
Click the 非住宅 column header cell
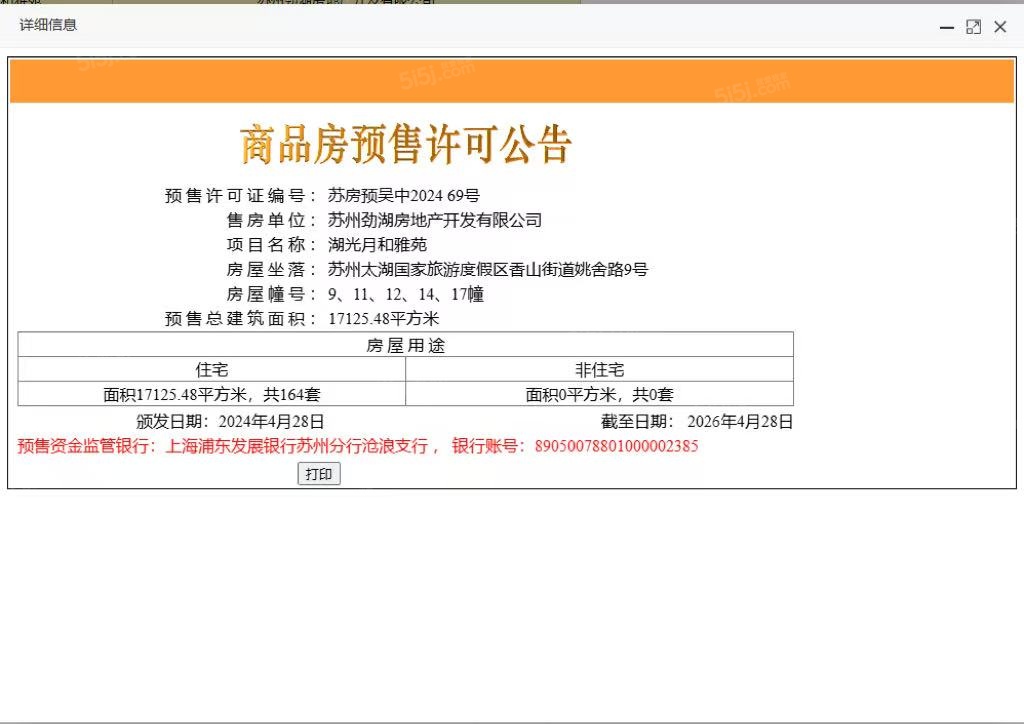click(599, 370)
